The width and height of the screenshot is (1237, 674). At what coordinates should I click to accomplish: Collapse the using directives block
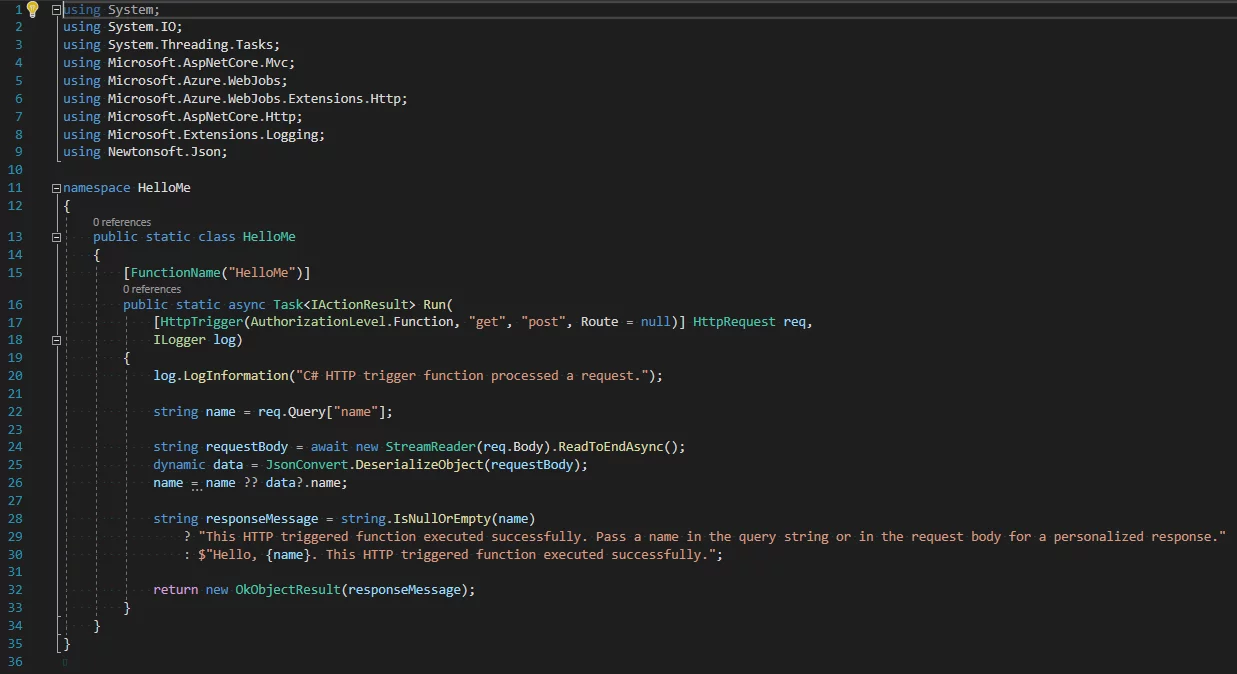pyautogui.click(x=56, y=9)
